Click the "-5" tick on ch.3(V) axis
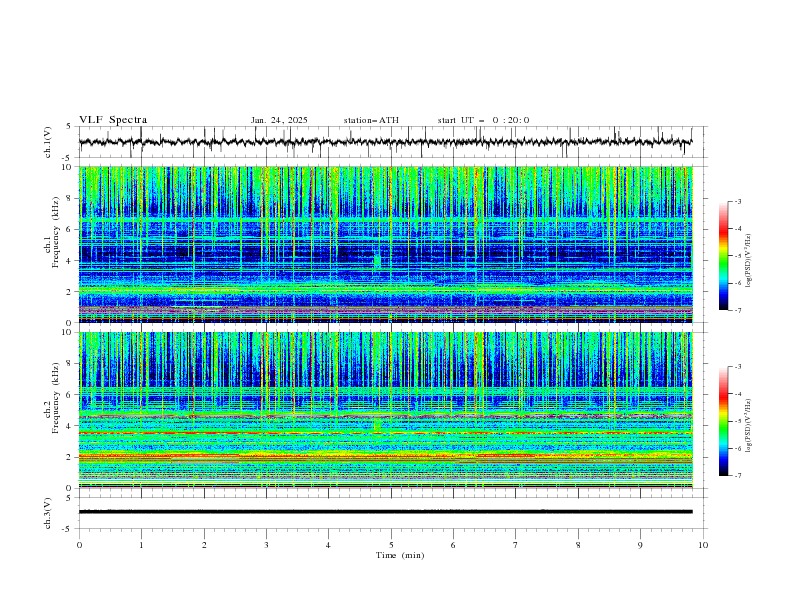 coord(67,529)
